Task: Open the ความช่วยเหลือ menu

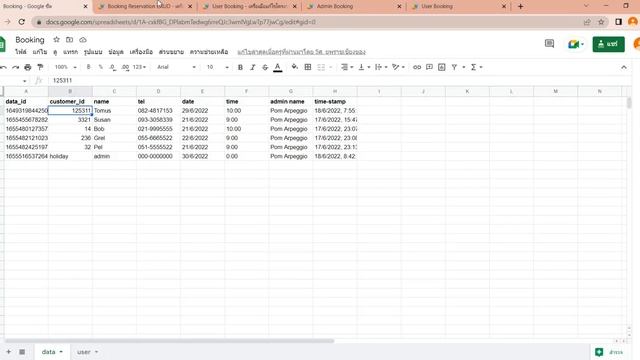Action: pos(209,52)
